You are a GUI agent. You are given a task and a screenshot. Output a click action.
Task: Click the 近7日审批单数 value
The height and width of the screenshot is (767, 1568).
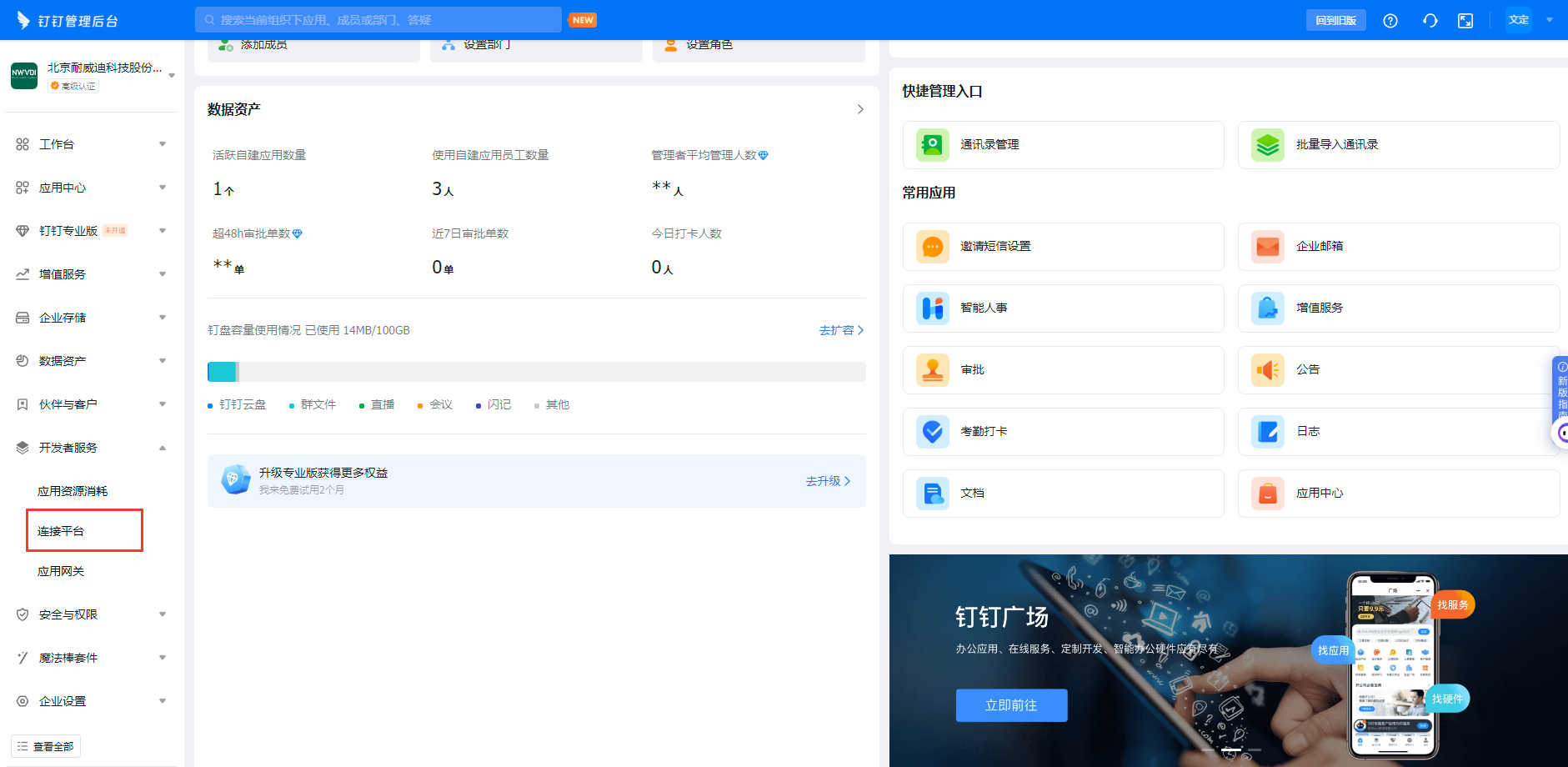click(443, 268)
